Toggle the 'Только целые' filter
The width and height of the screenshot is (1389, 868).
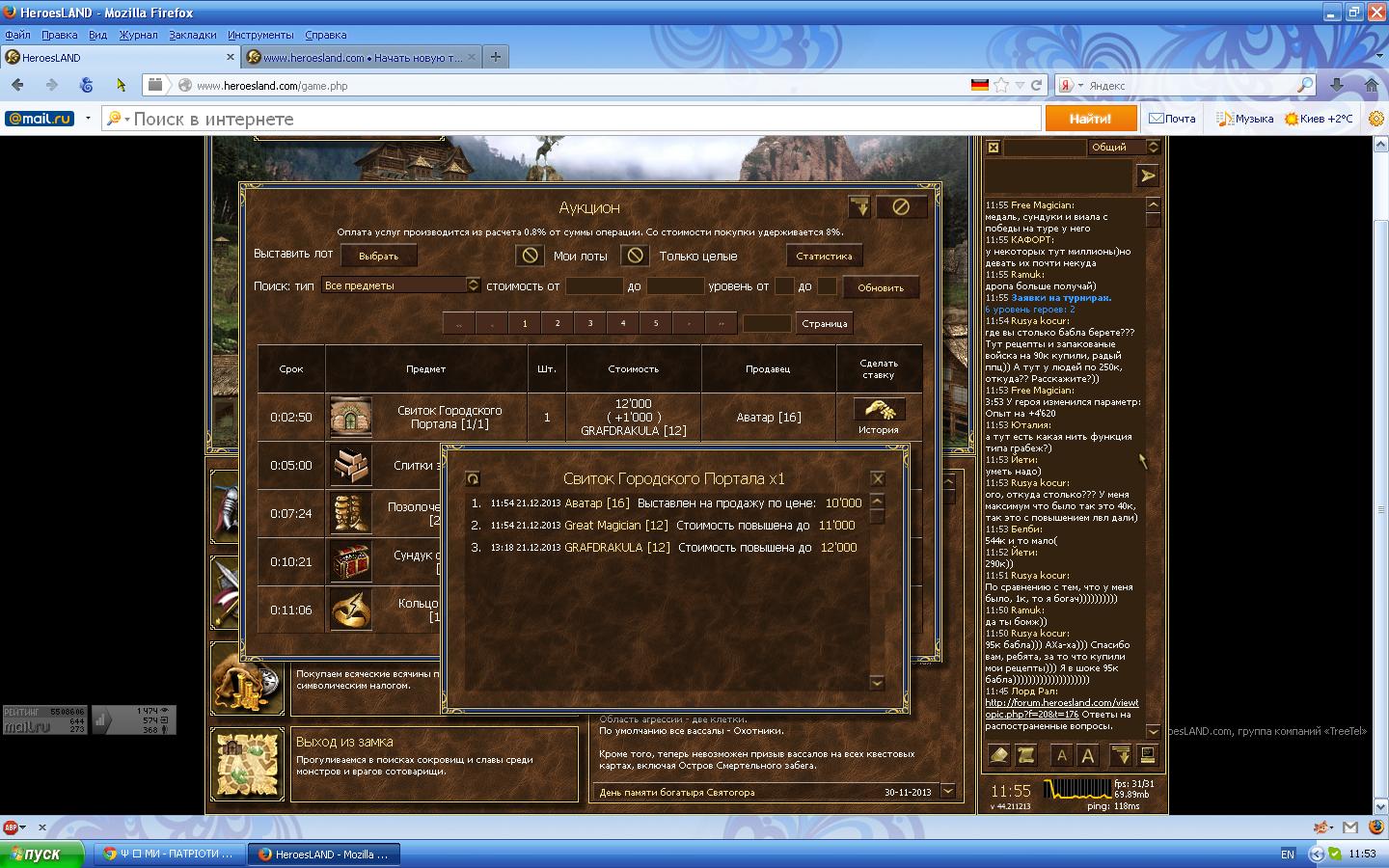click(634, 256)
